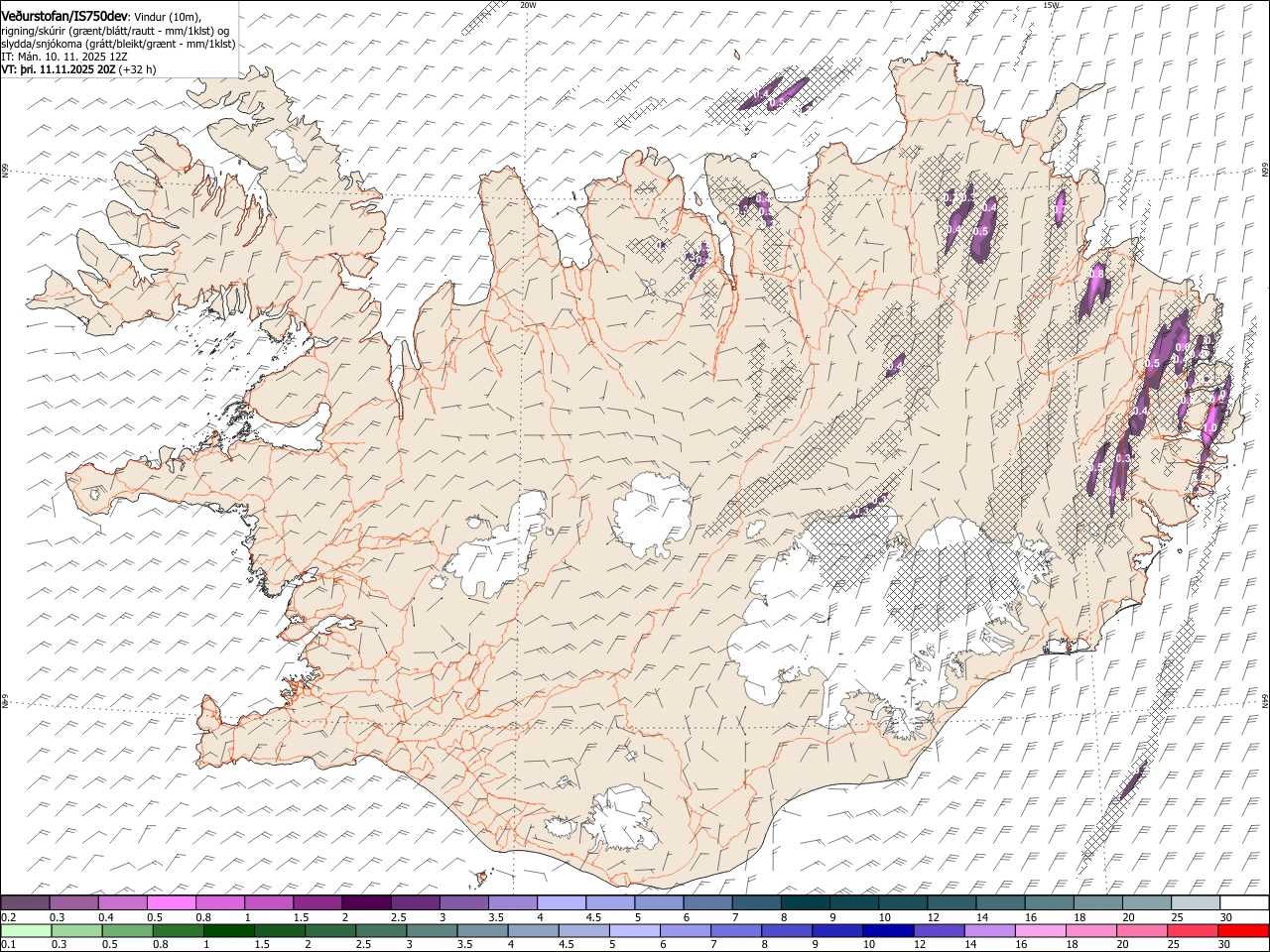The image size is (1270, 952).
Task: Pick the mauve 0.3 swatch in upper purple scale
Action: coord(74,903)
